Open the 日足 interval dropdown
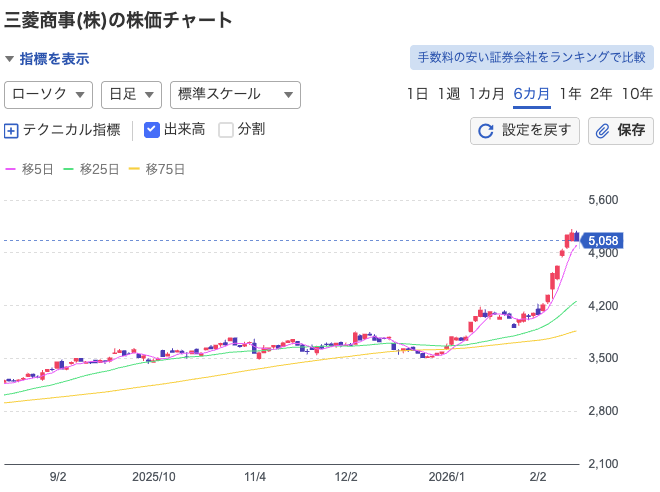The image size is (660, 492). tap(131, 94)
